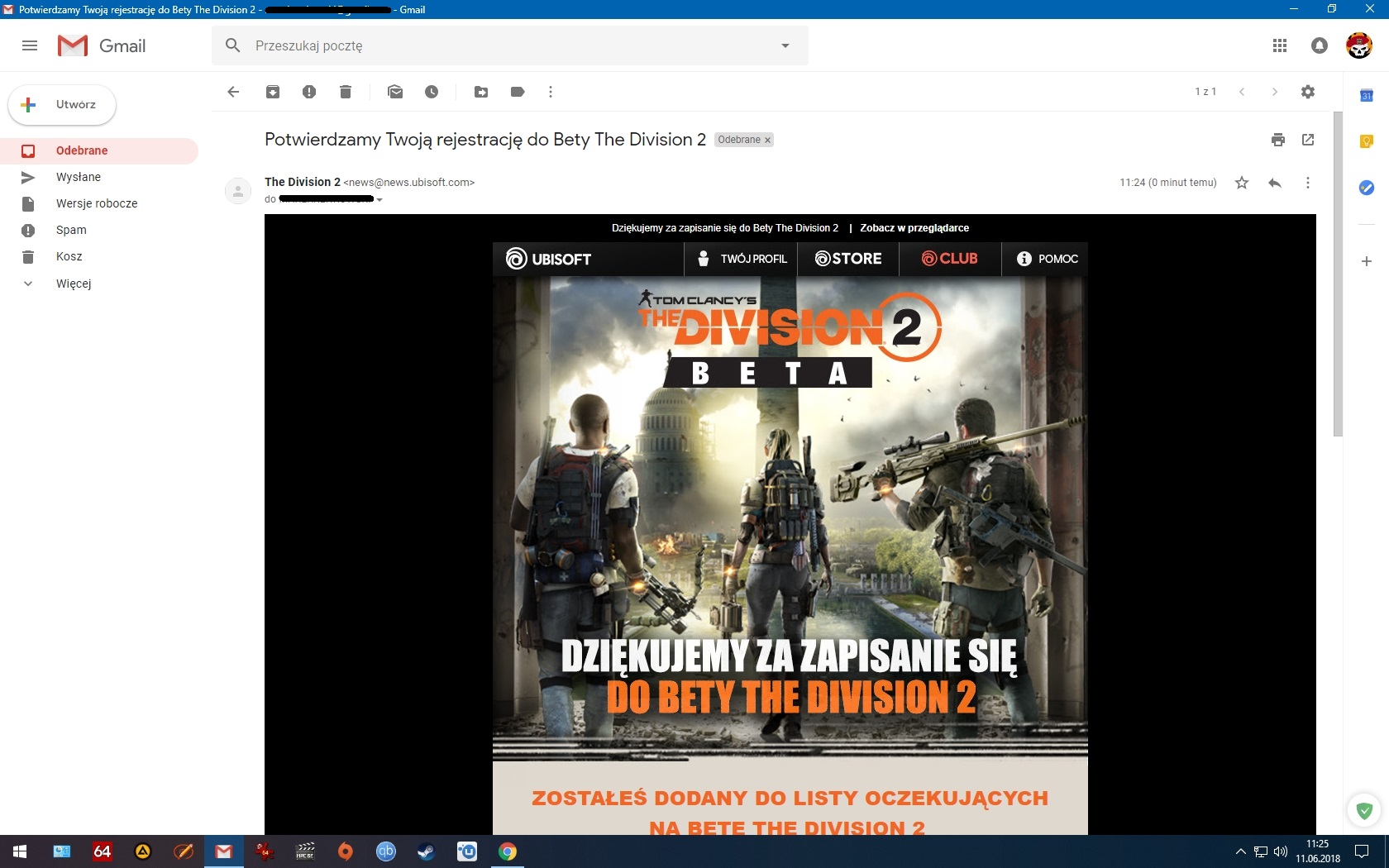This screenshot has width=1389, height=868.
Task: Click the vertical scrollbar of the email
Action: pos(1338,274)
